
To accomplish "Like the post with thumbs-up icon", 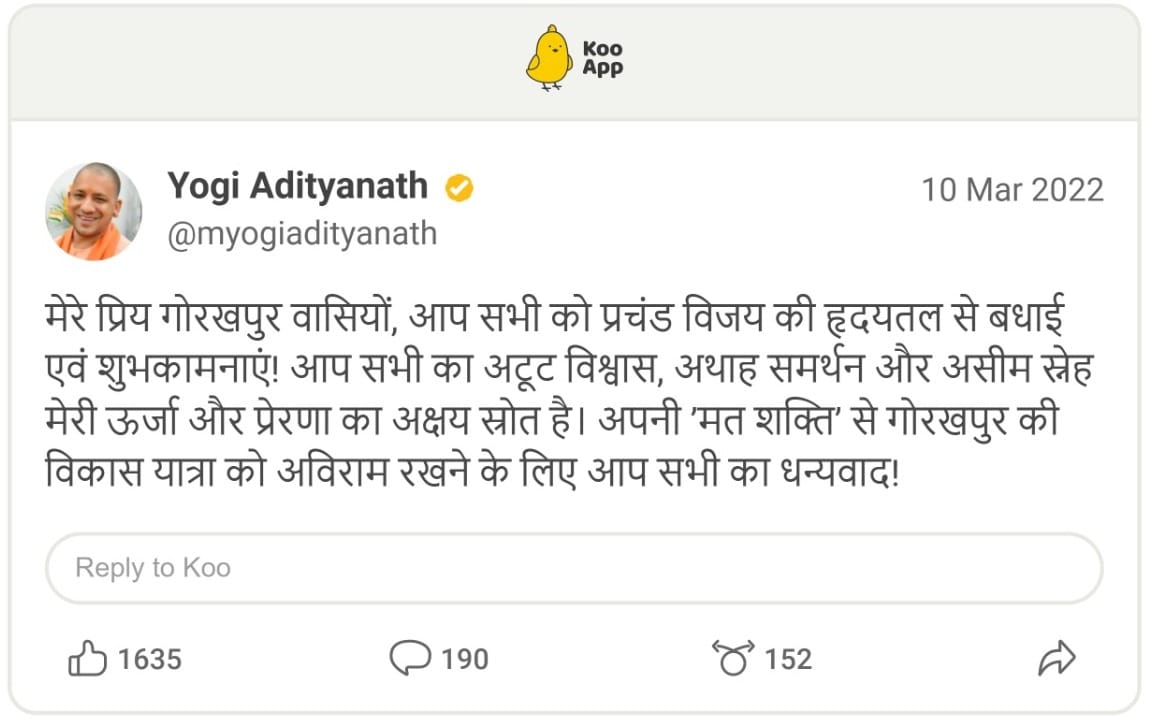I will (x=87, y=659).
